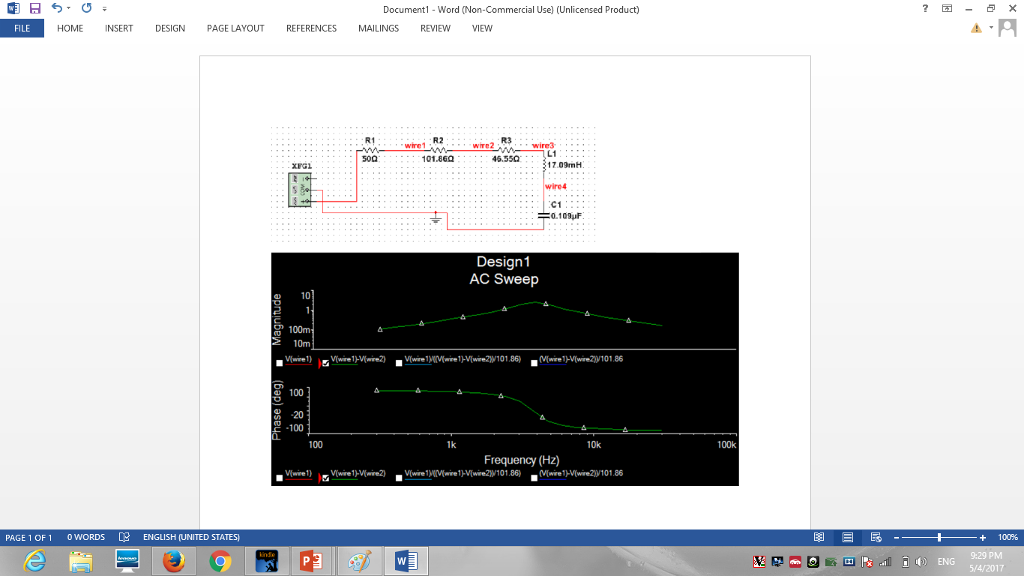
Task: Launch Chrome from the taskbar
Action: [x=219, y=560]
